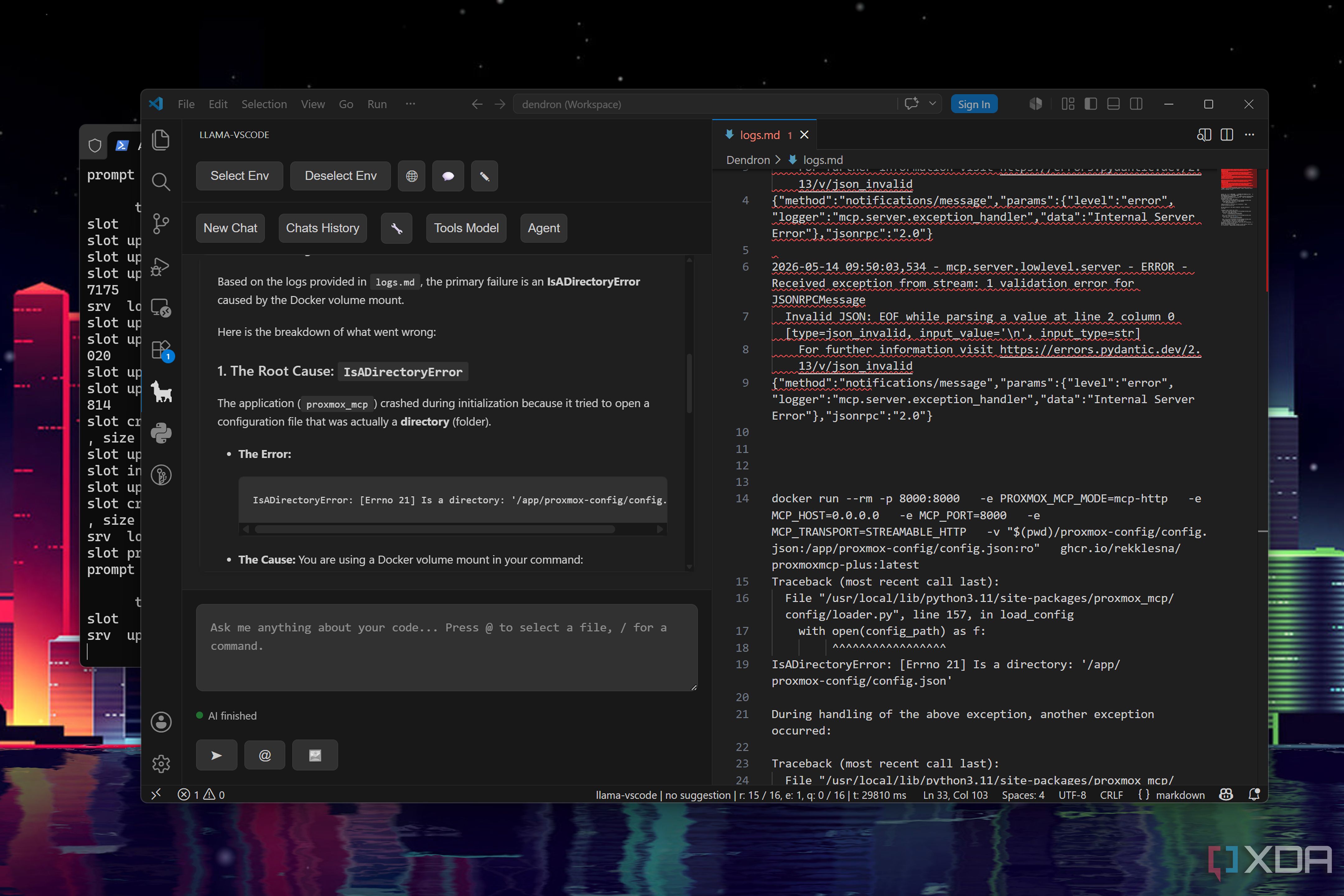
Task: Open the Selection menu
Action: pyautogui.click(x=264, y=104)
